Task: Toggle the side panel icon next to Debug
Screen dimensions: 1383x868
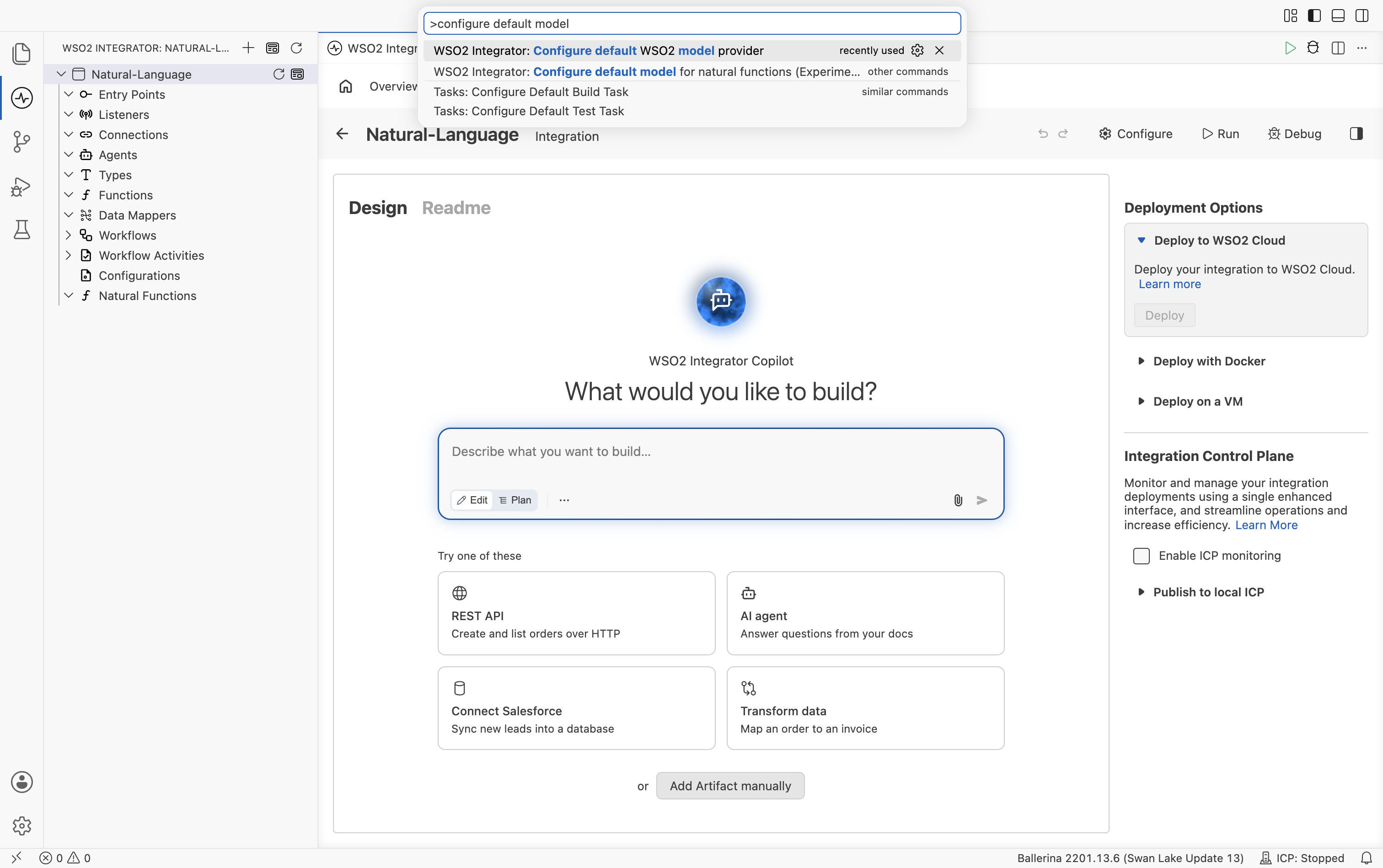Action: 1356,134
